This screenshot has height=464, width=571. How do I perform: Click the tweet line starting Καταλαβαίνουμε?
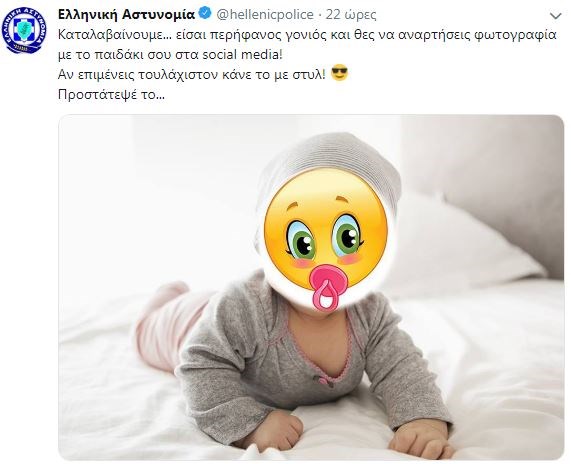(307, 35)
